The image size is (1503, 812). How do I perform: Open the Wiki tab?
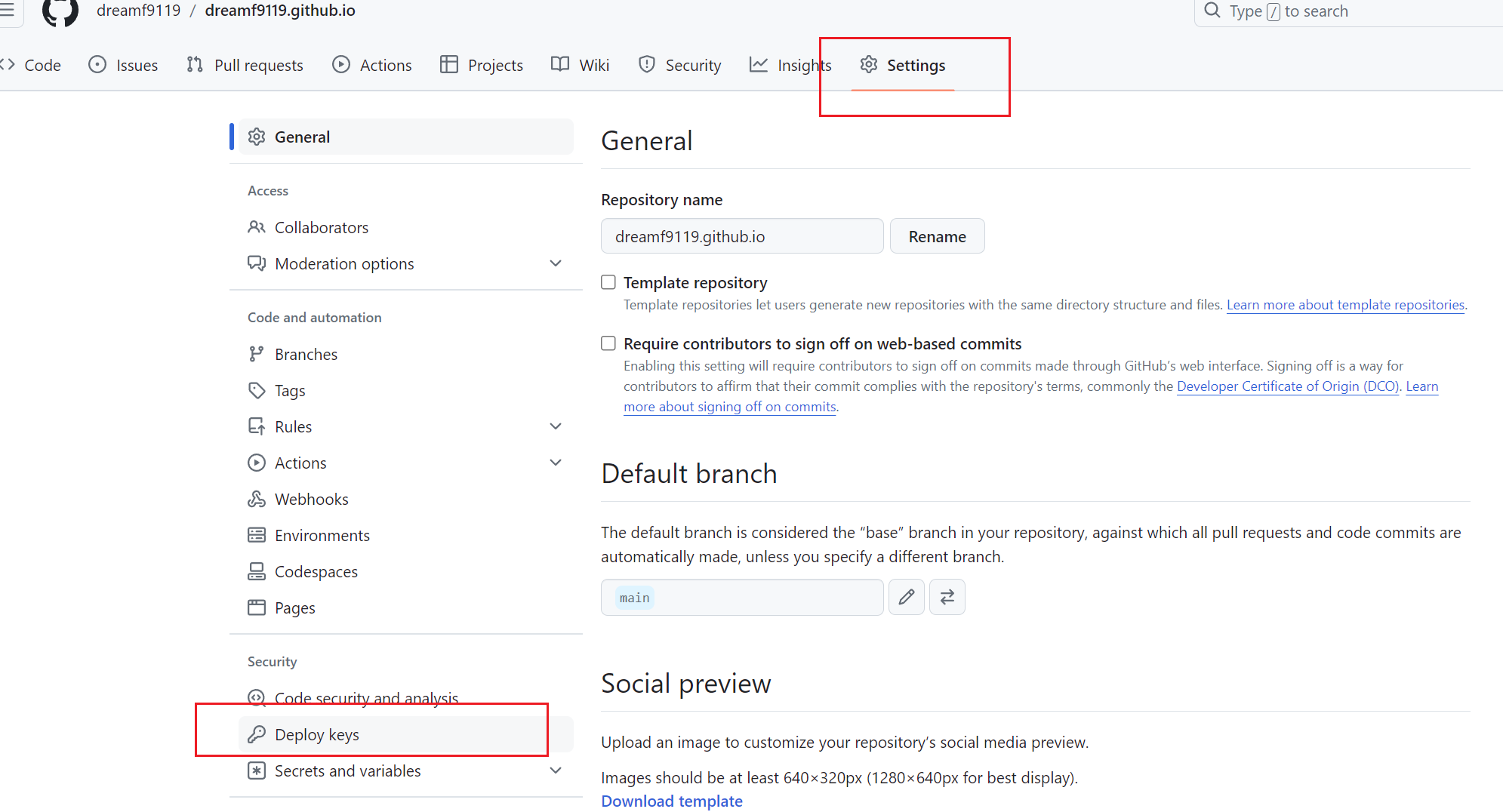click(x=581, y=65)
